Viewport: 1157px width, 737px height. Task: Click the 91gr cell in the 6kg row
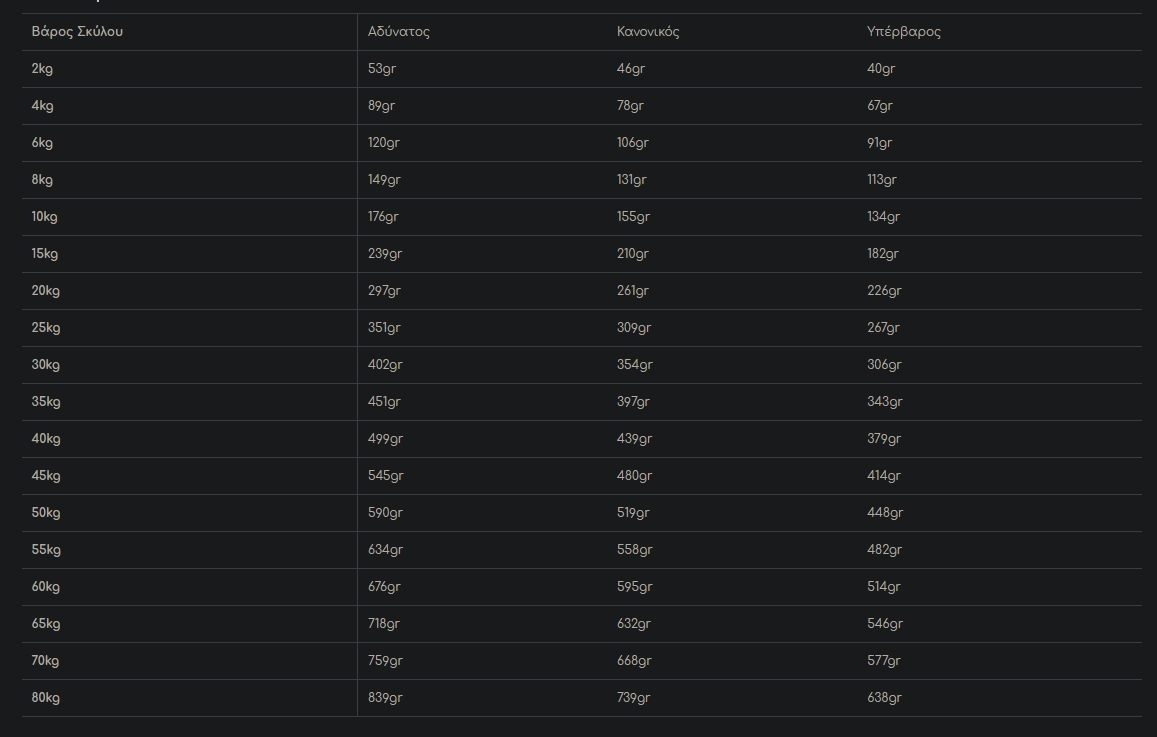[x=879, y=143]
